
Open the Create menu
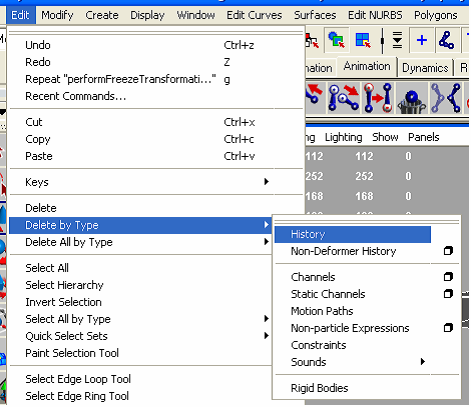pos(102,15)
